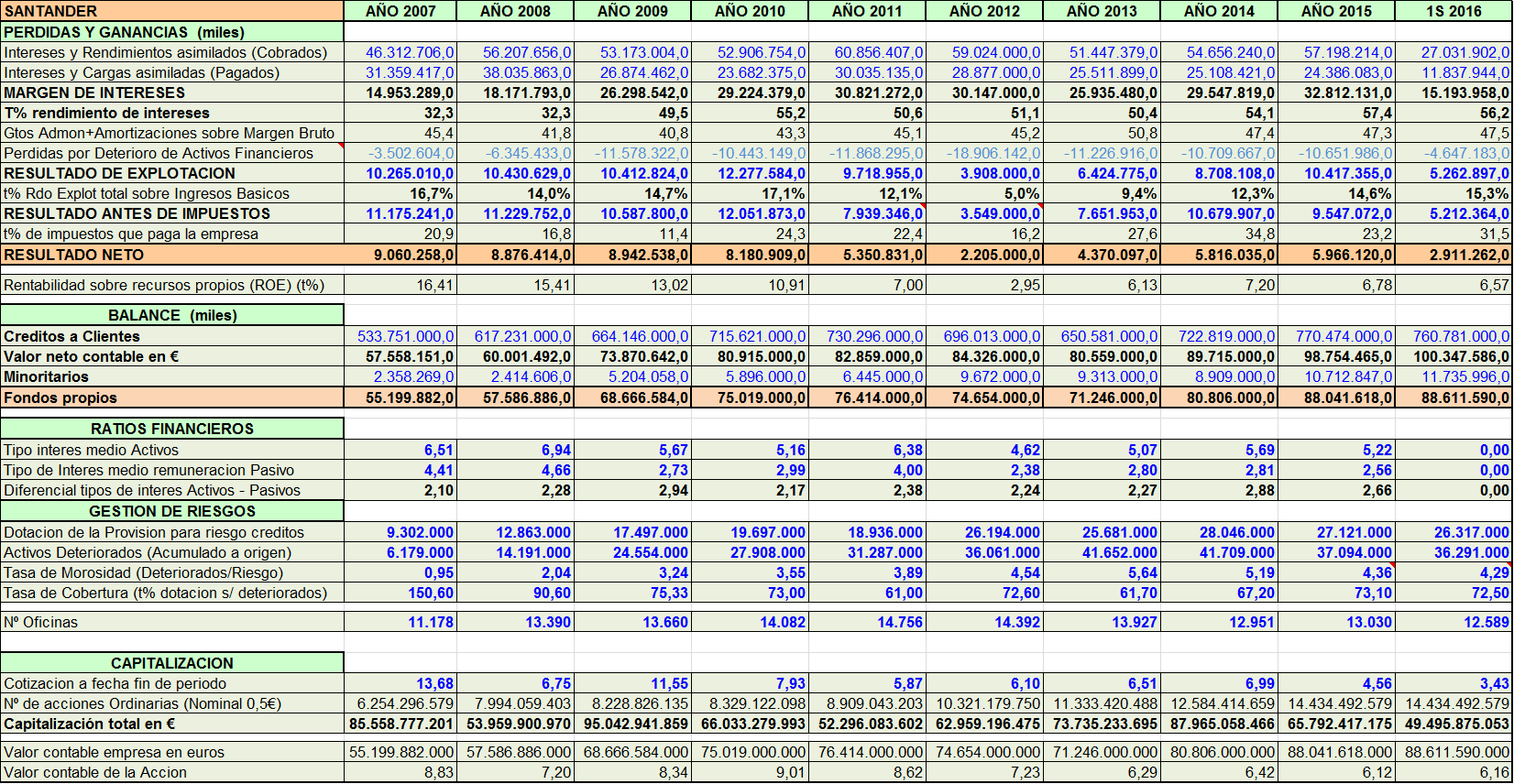Image resolution: width=1514 pixels, height=784 pixels.
Task: Select Intereses y Rendimientos value 46.312.706,0
Action: click(x=400, y=52)
